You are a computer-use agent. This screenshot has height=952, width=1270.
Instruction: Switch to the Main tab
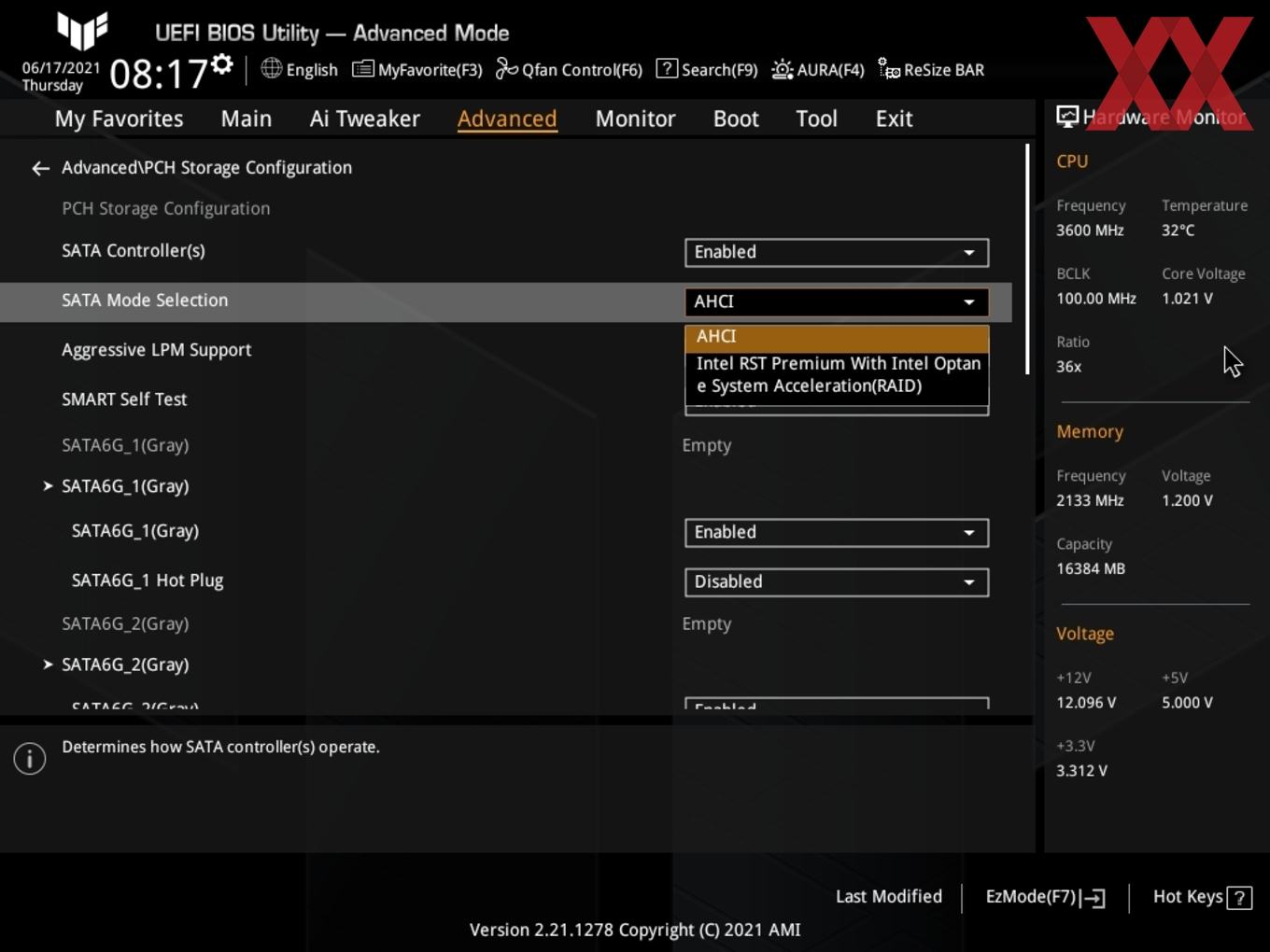(x=247, y=119)
